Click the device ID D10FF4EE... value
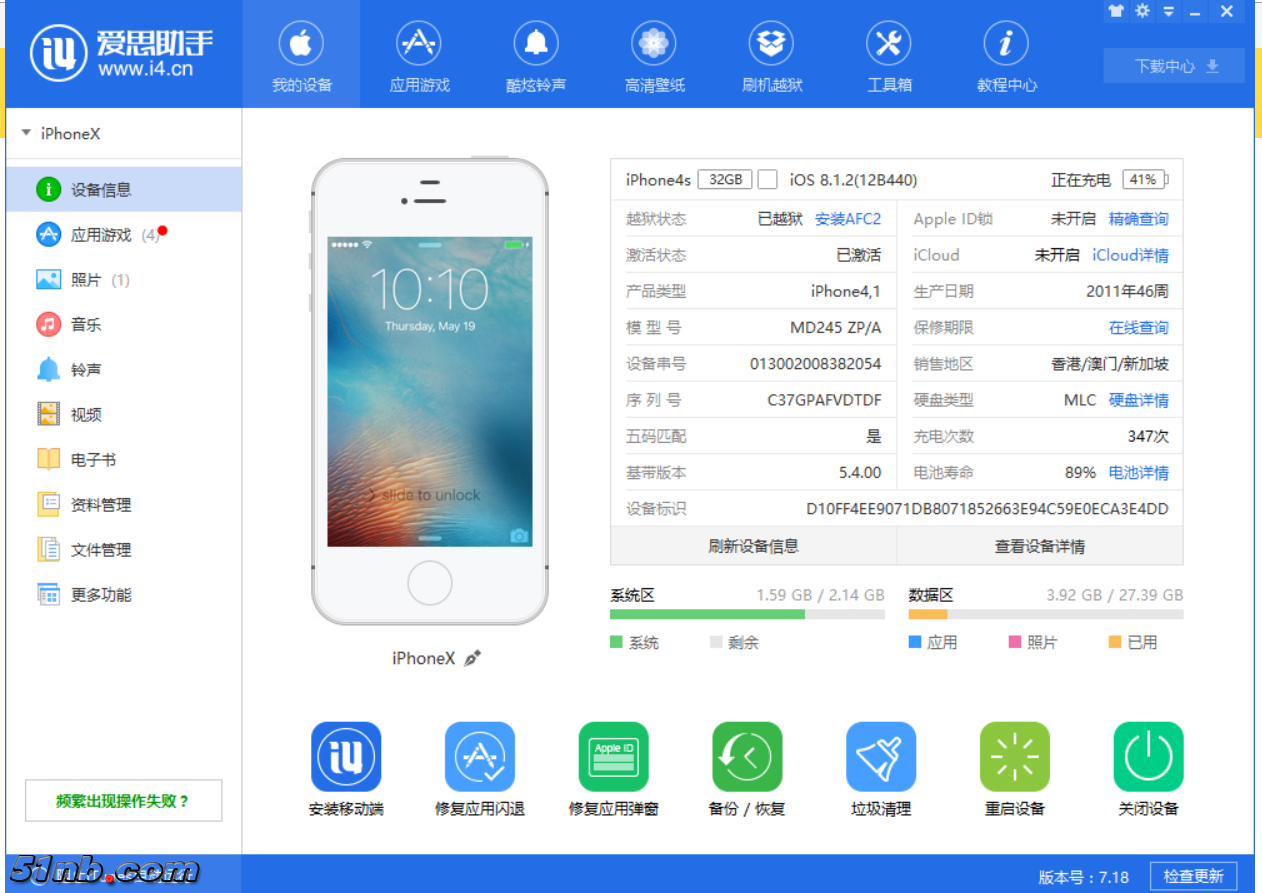The height and width of the screenshot is (893, 1262). [987, 509]
